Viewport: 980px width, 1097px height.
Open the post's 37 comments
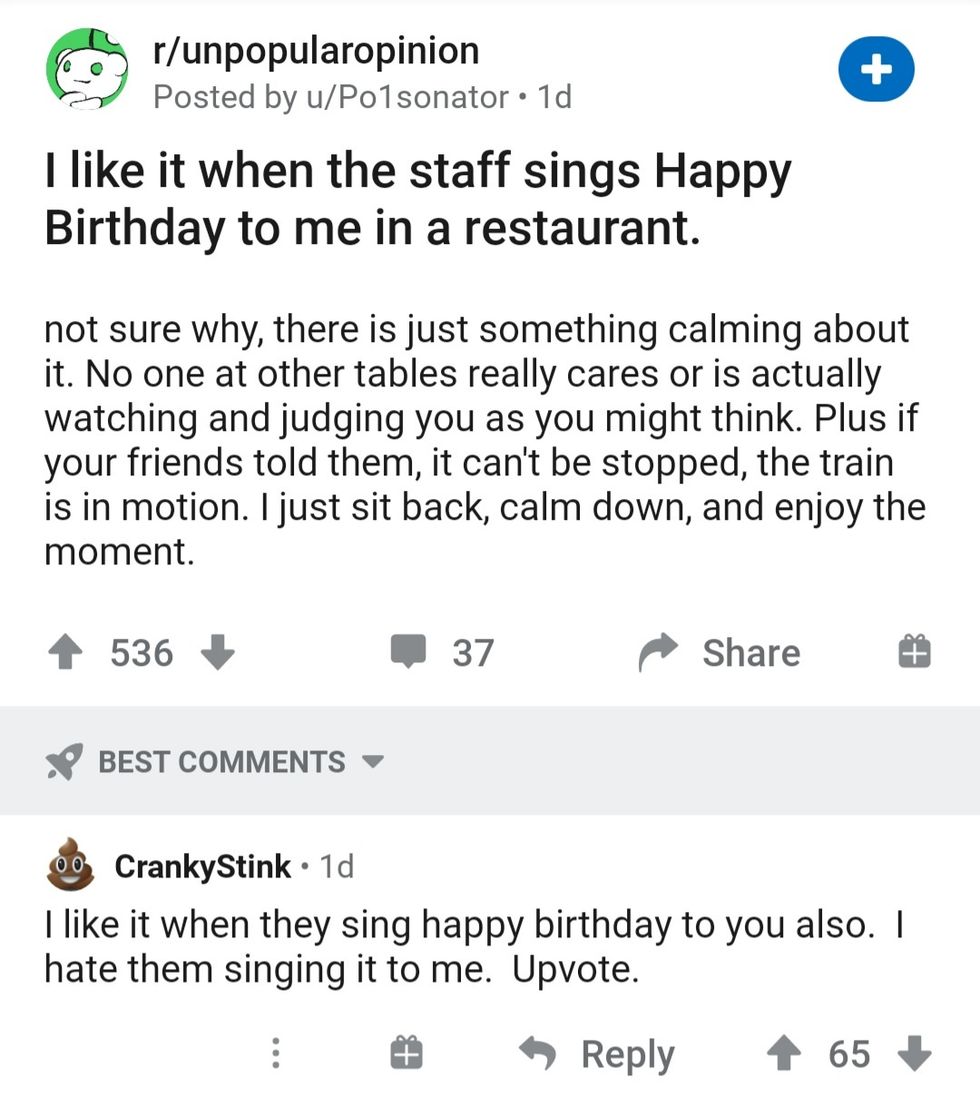442,653
